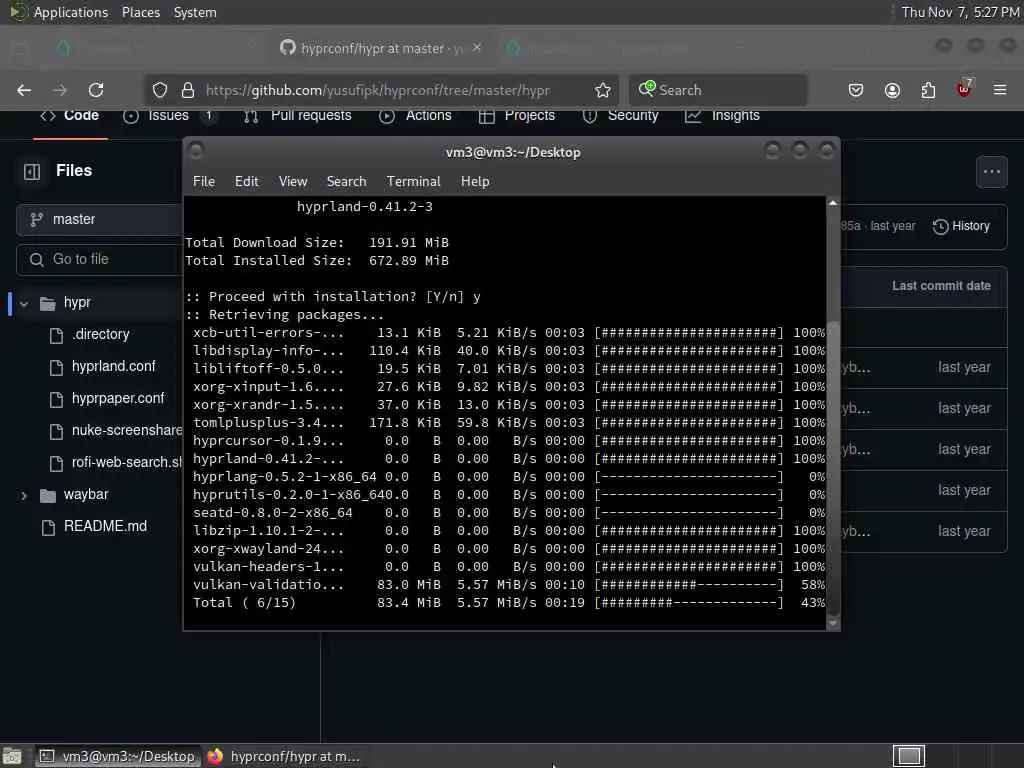Click the forward navigation arrow

pyautogui.click(x=60, y=90)
